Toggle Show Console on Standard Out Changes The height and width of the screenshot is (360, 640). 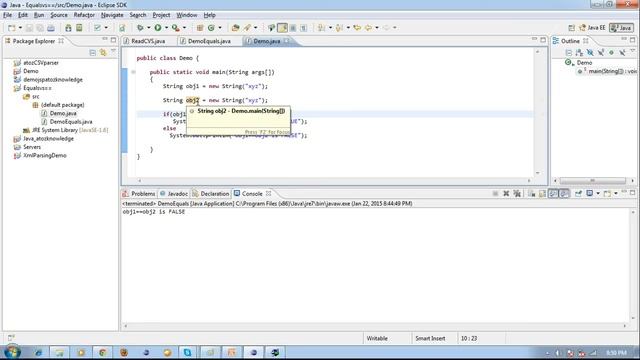click(x=553, y=193)
